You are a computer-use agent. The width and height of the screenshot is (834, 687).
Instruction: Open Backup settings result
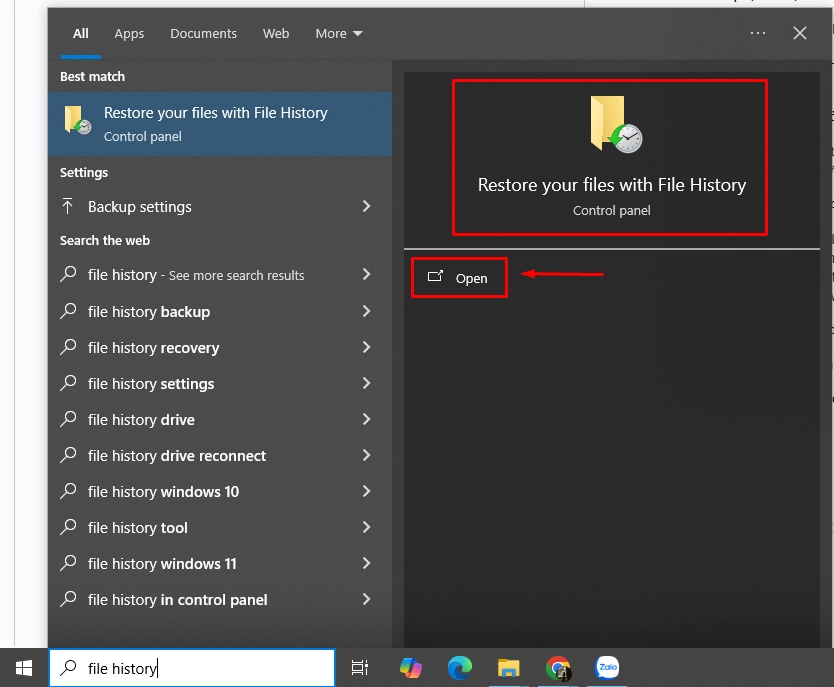(x=220, y=206)
